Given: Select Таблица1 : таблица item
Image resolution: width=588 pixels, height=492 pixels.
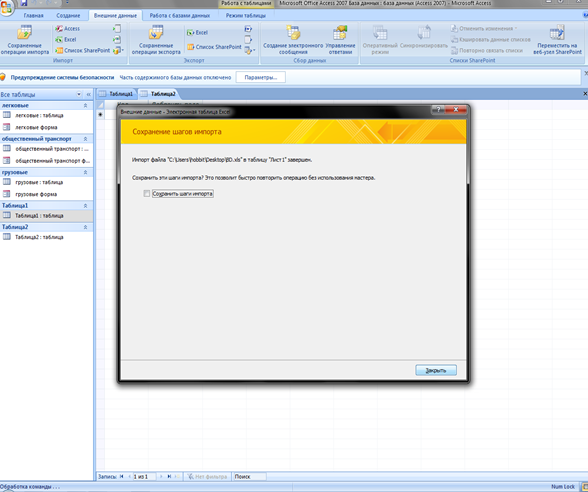Looking at the screenshot, I should (46, 216).
